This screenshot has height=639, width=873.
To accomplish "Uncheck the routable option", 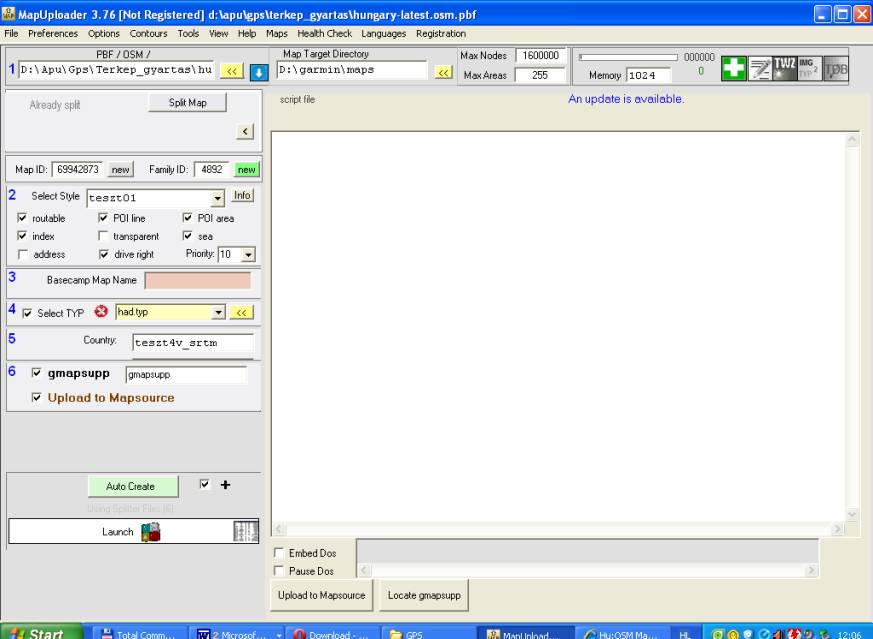I will coord(23,219).
